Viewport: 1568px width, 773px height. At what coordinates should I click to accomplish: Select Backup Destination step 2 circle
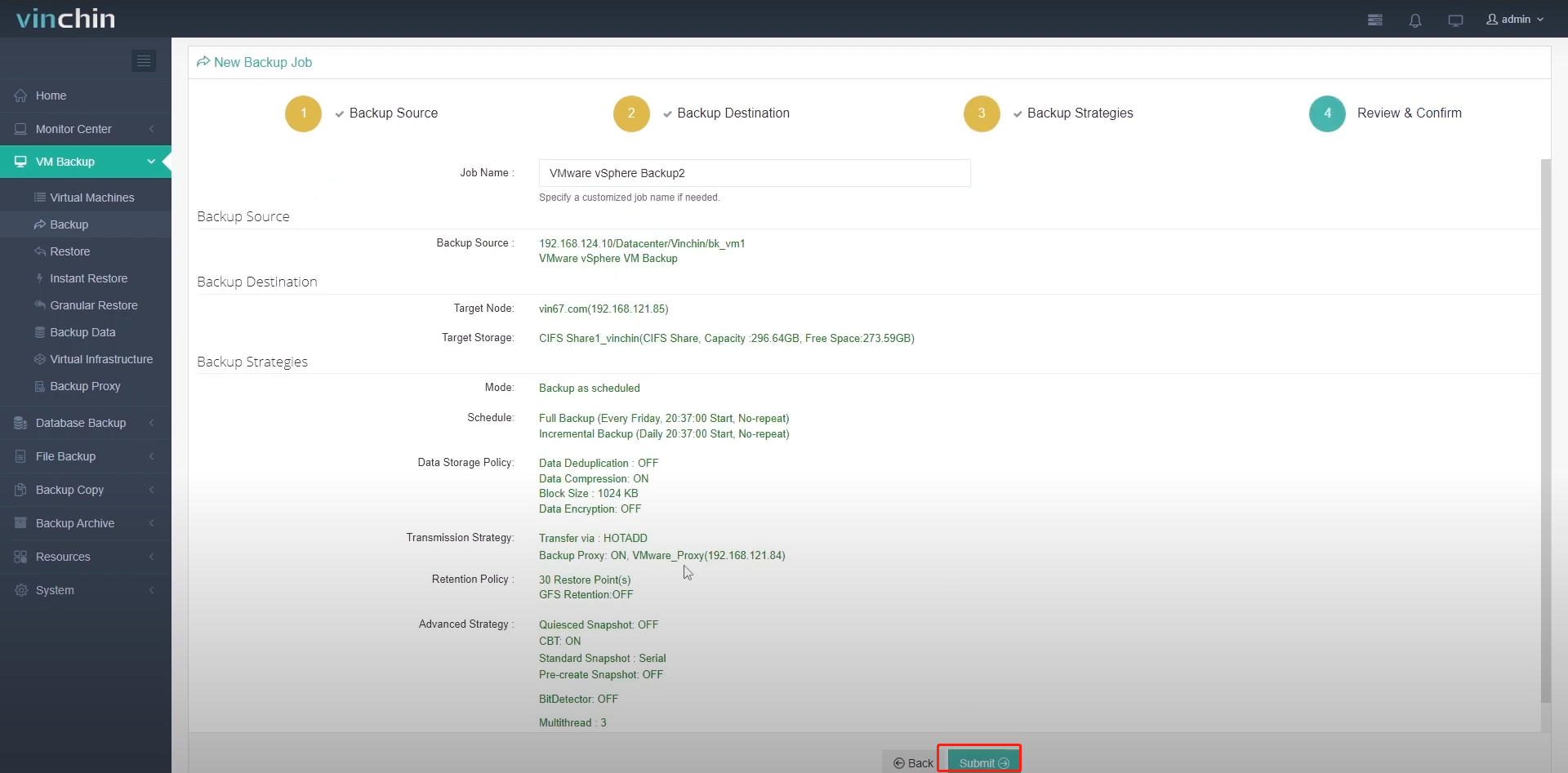tap(631, 113)
